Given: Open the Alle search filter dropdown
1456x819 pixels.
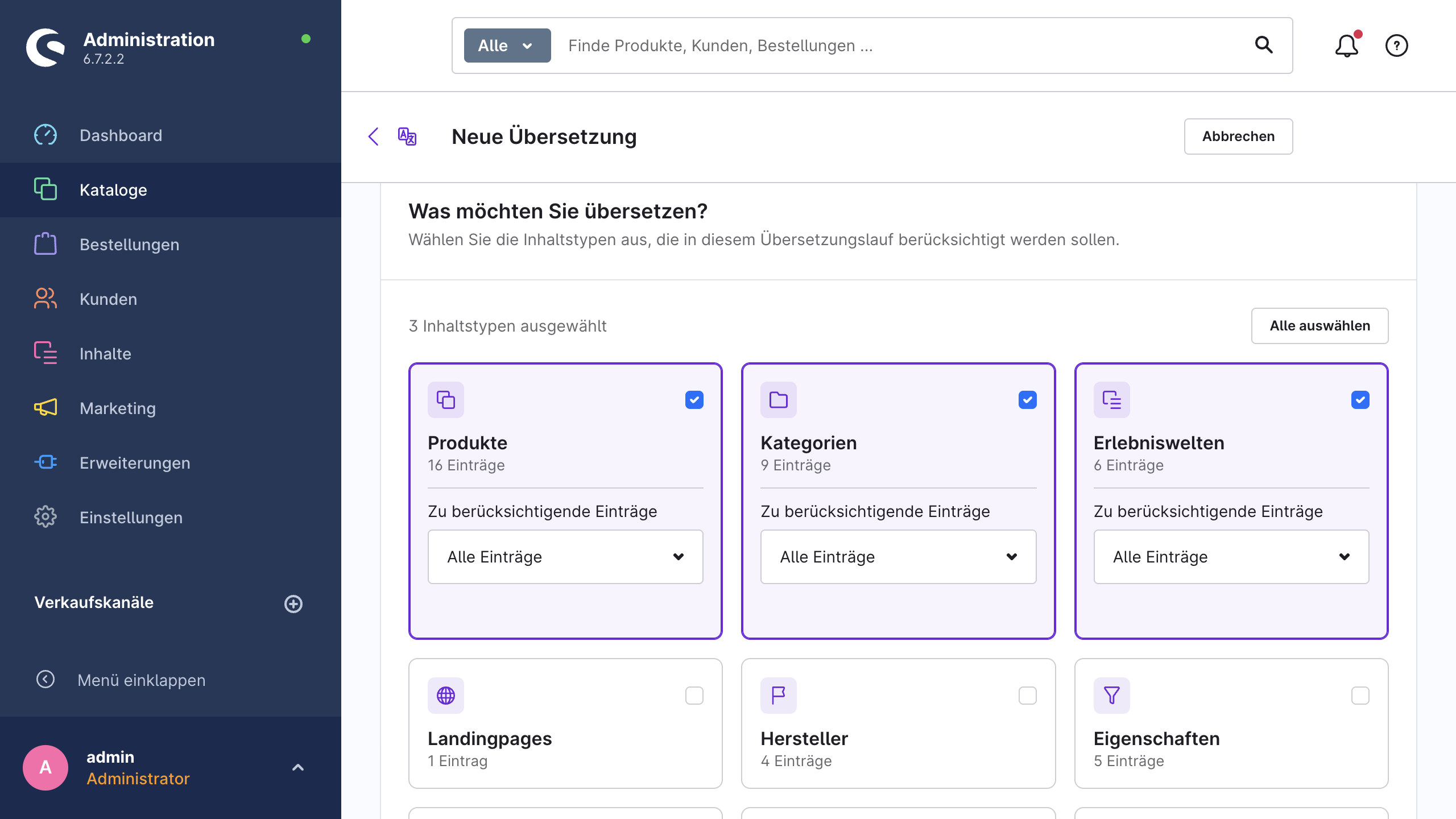Looking at the screenshot, I should [x=507, y=45].
